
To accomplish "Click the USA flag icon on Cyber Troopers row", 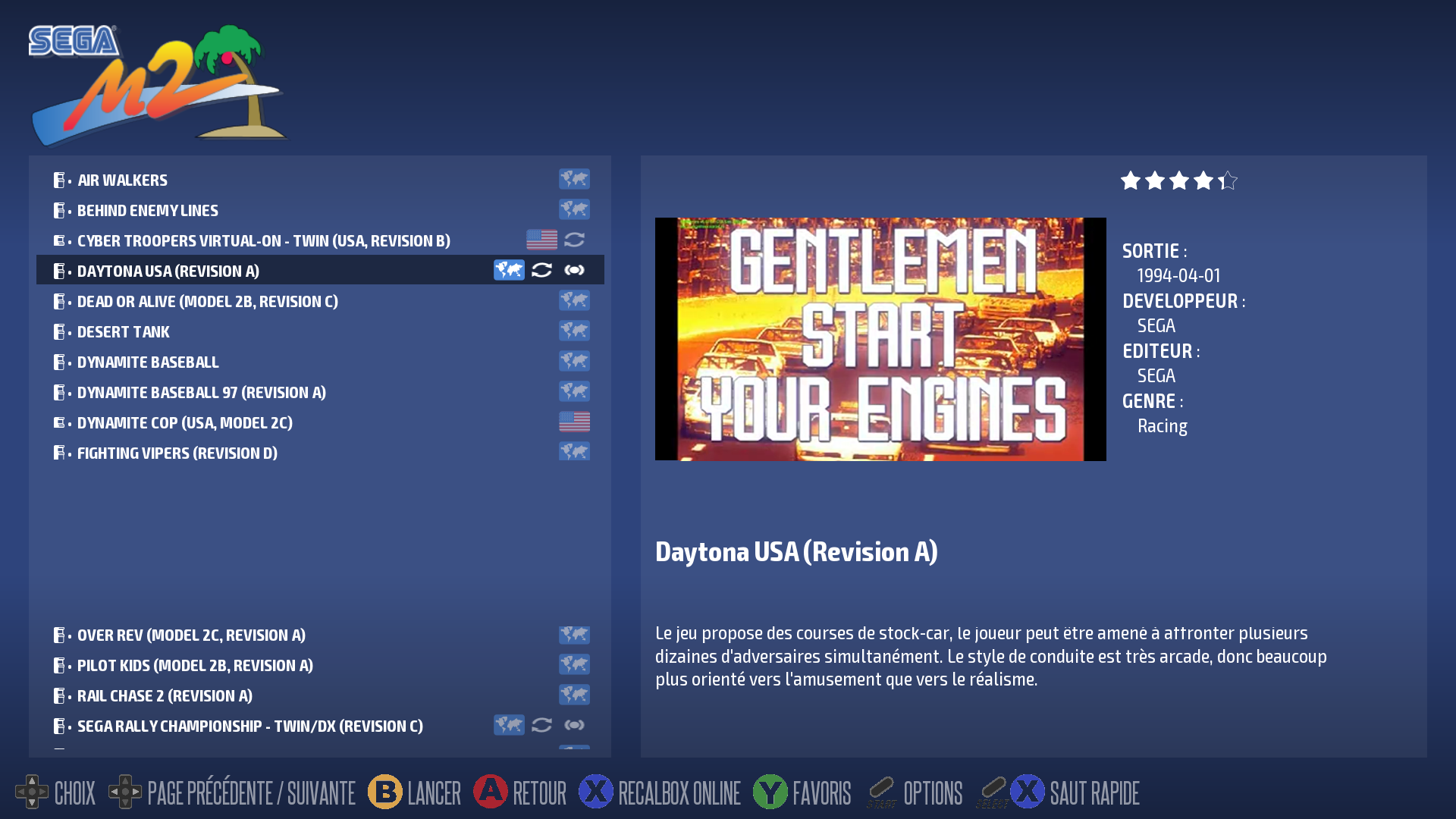I will point(541,240).
